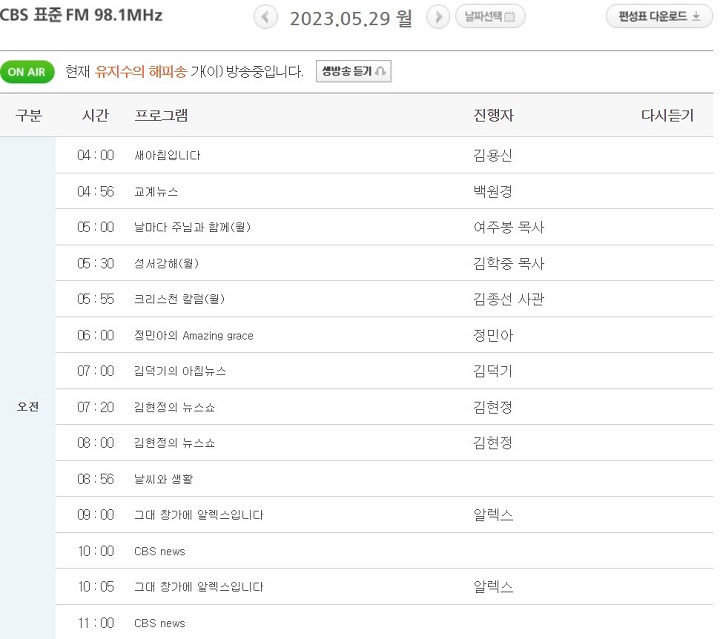Click the 06:00 time cell
The image size is (720, 639).
tap(96, 336)
